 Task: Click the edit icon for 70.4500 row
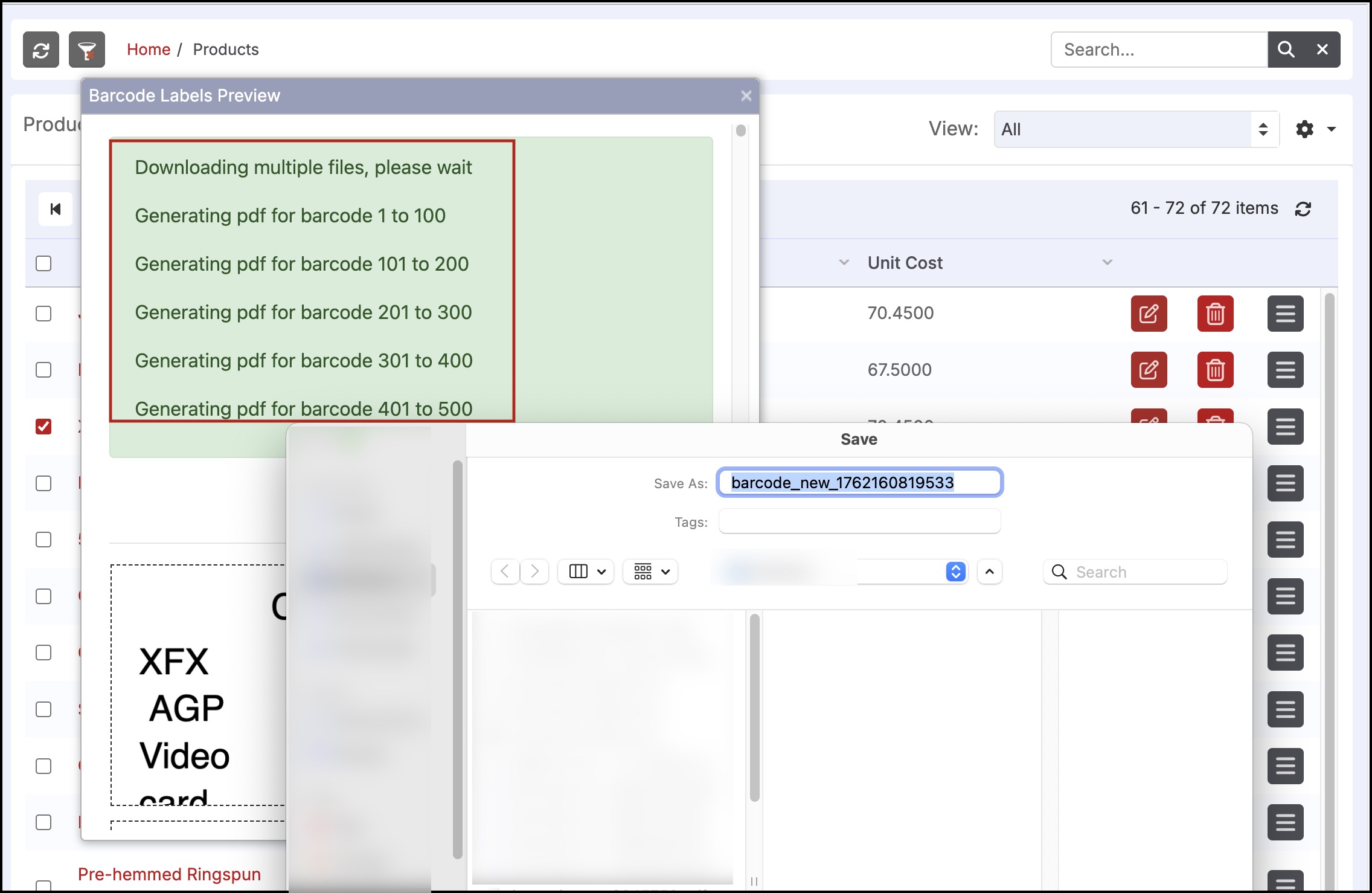tap(1149, 314)
